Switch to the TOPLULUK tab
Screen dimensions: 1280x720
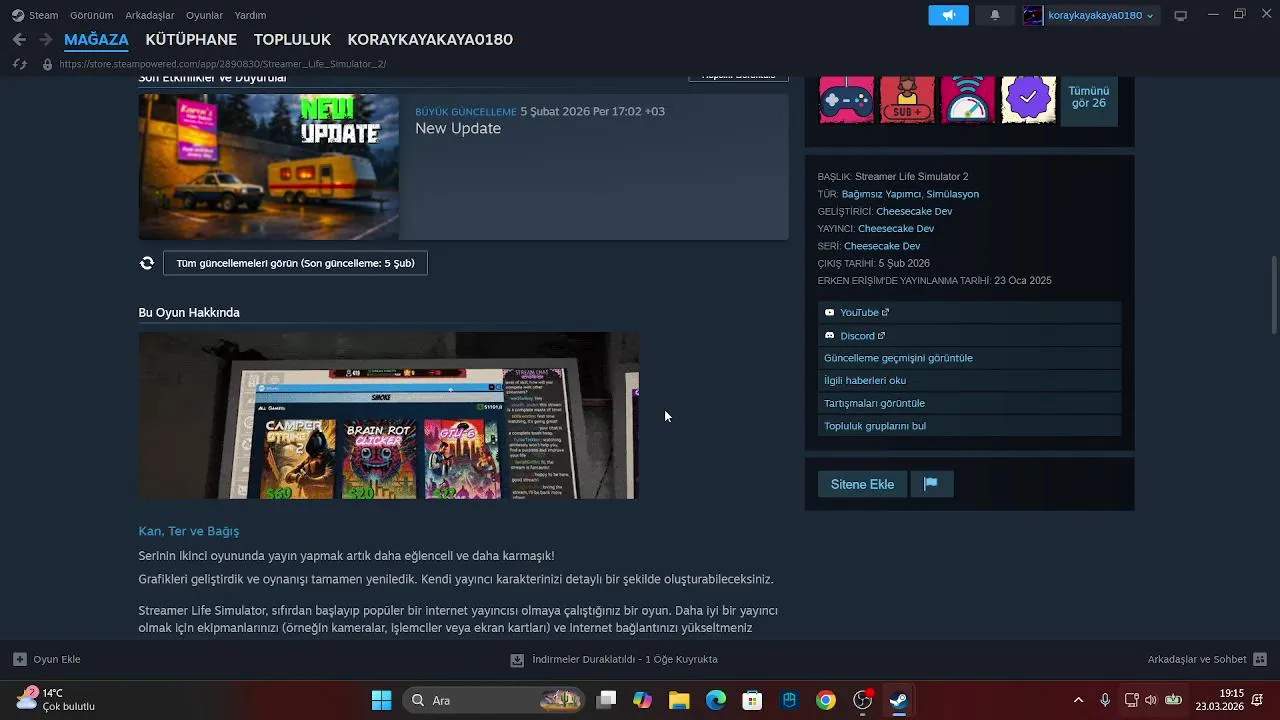[292, 40]
